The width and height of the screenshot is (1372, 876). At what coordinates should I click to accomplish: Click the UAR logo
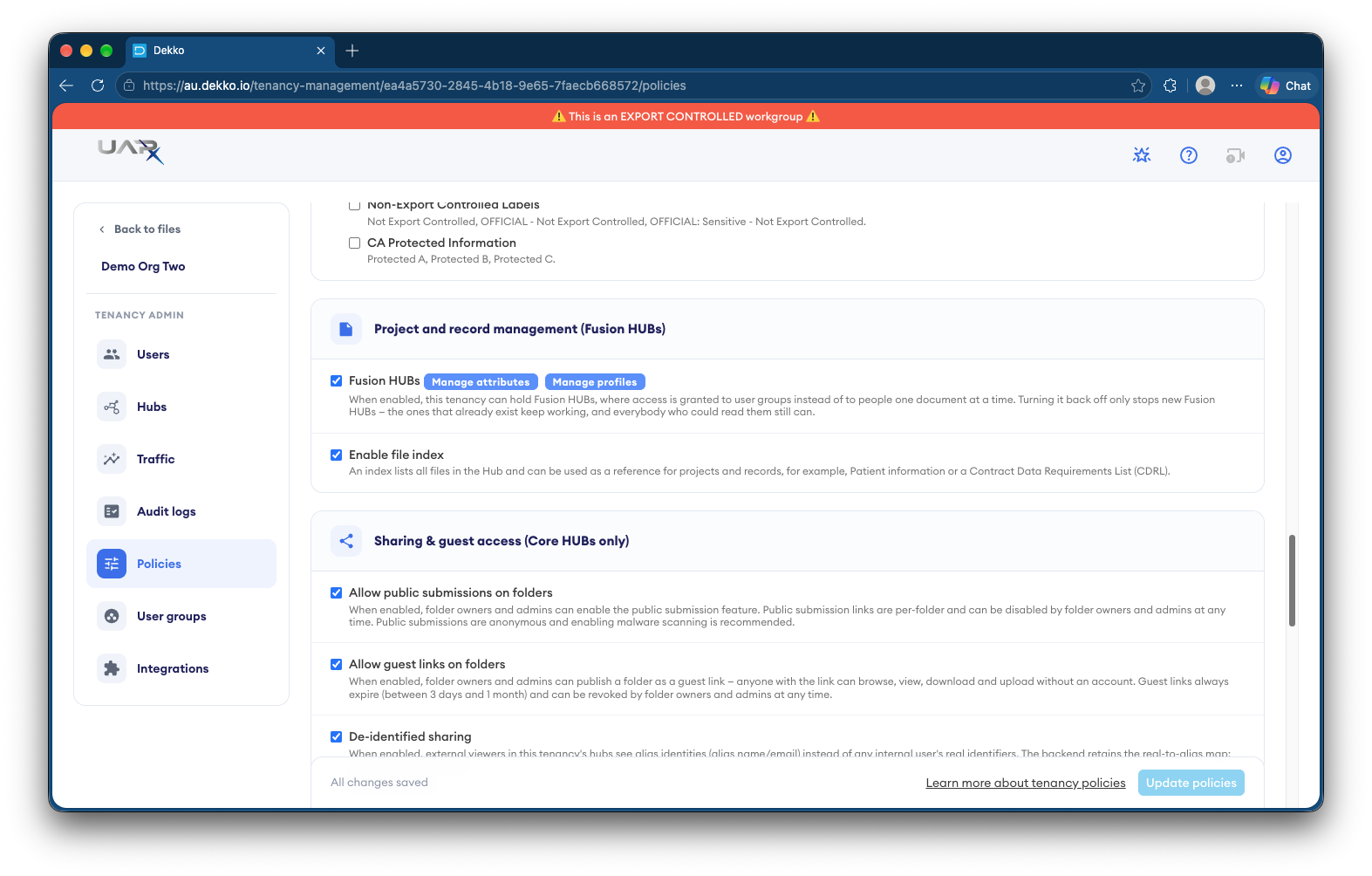pos(131,152)
